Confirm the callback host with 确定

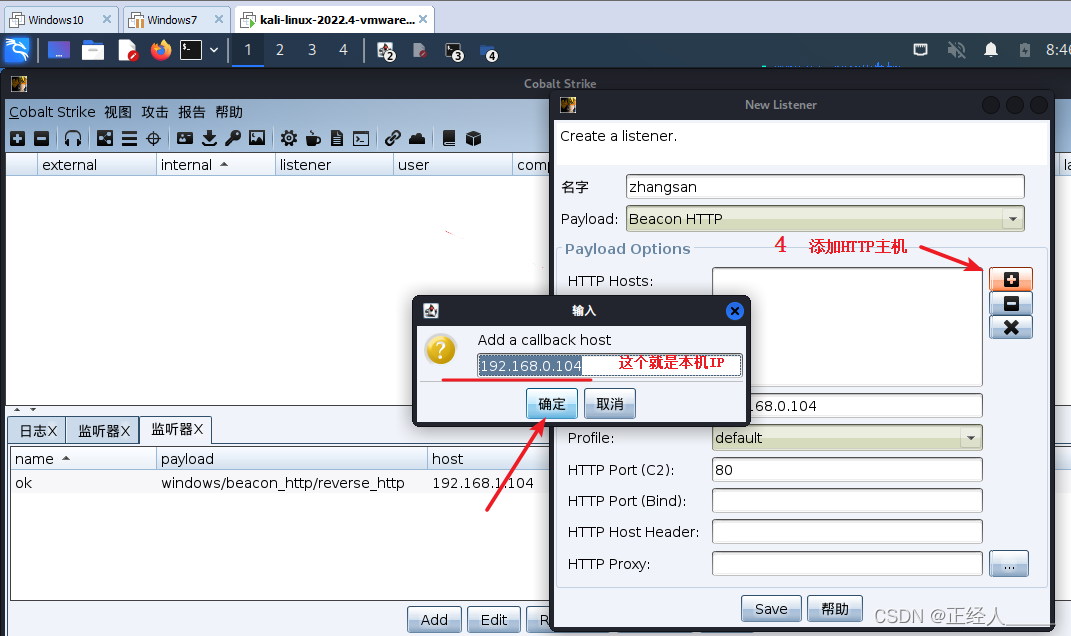click(552, 404)
